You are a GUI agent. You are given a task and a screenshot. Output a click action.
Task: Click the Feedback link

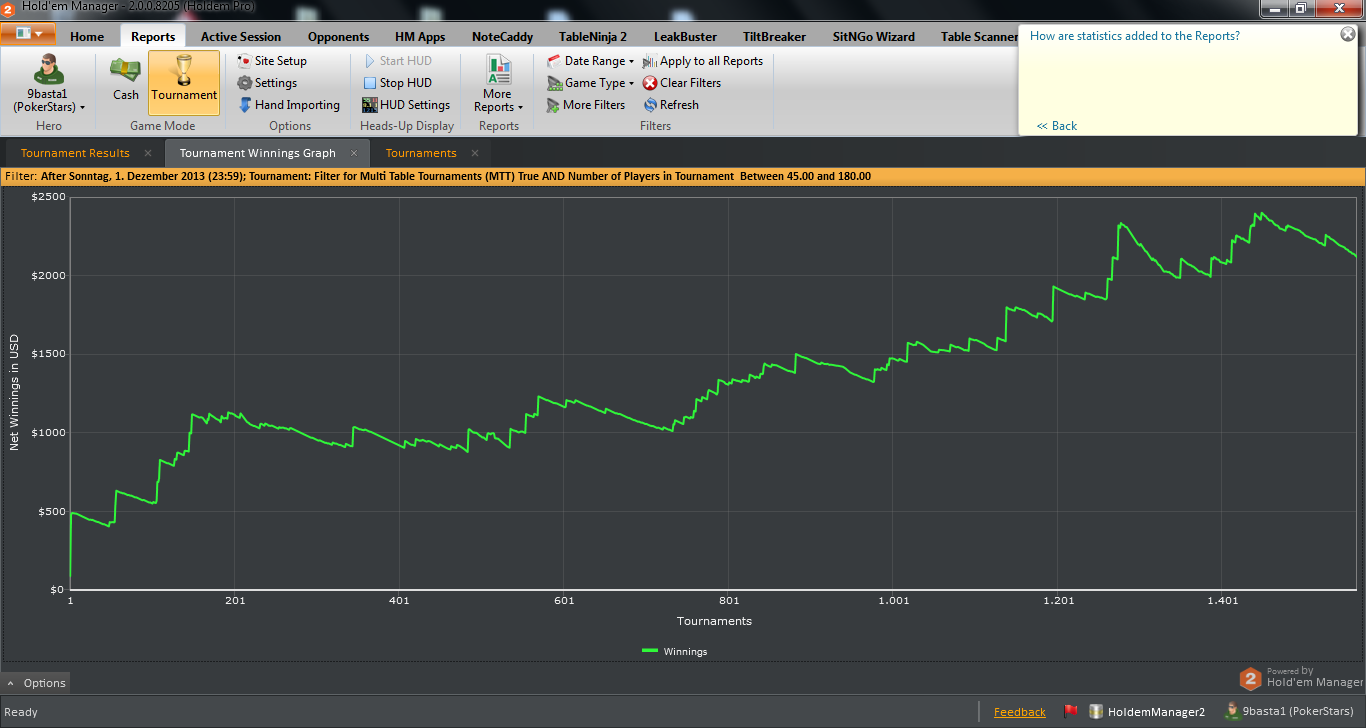point(1020,712)
